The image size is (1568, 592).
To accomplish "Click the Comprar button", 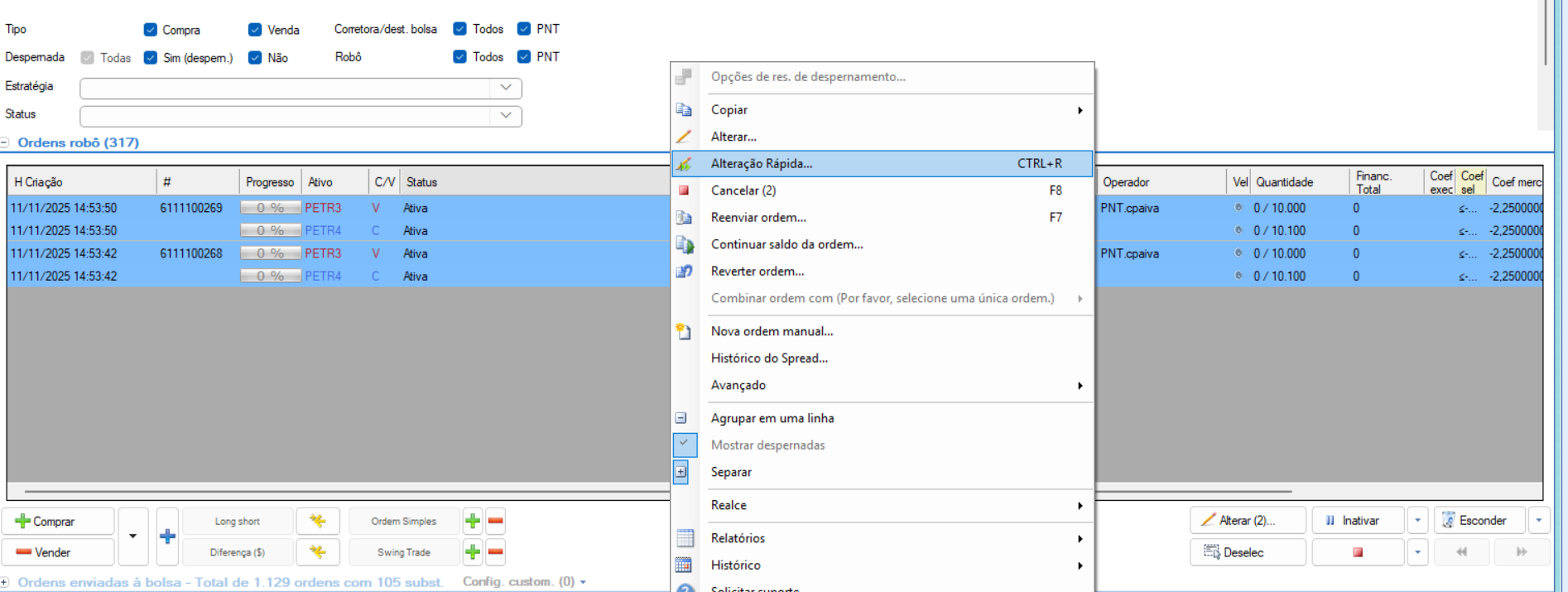I will pyautogui.click(x=57, y=522).
